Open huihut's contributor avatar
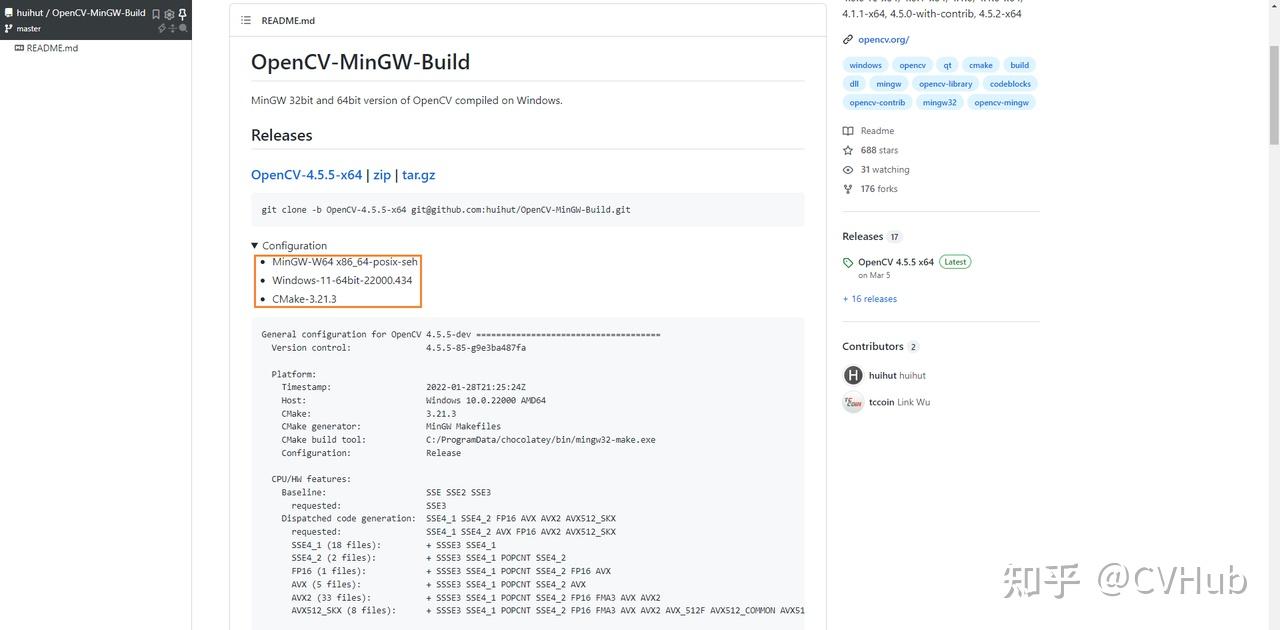The image size is (1280, 630). (852, 375)
